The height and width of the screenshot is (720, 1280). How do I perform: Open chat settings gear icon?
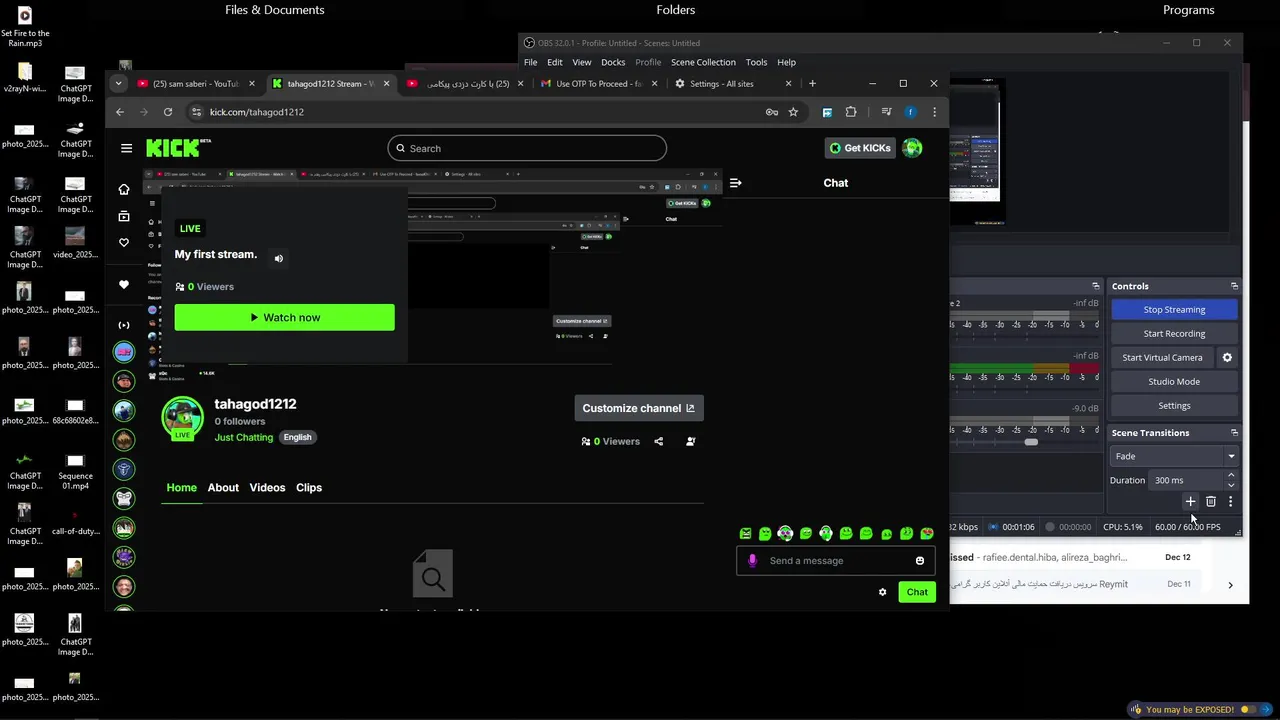(x=882, y=592)
